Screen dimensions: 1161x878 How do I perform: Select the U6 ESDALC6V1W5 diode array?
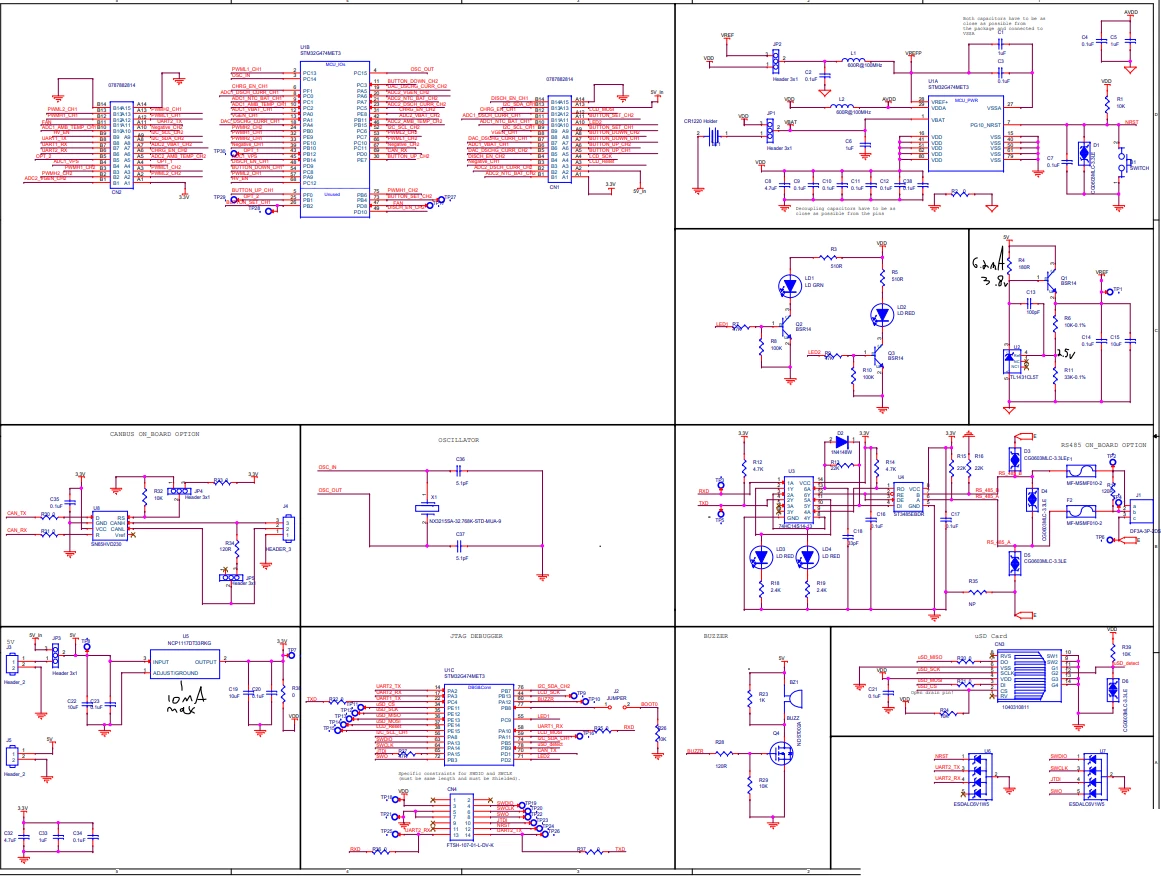coord(979,776)
